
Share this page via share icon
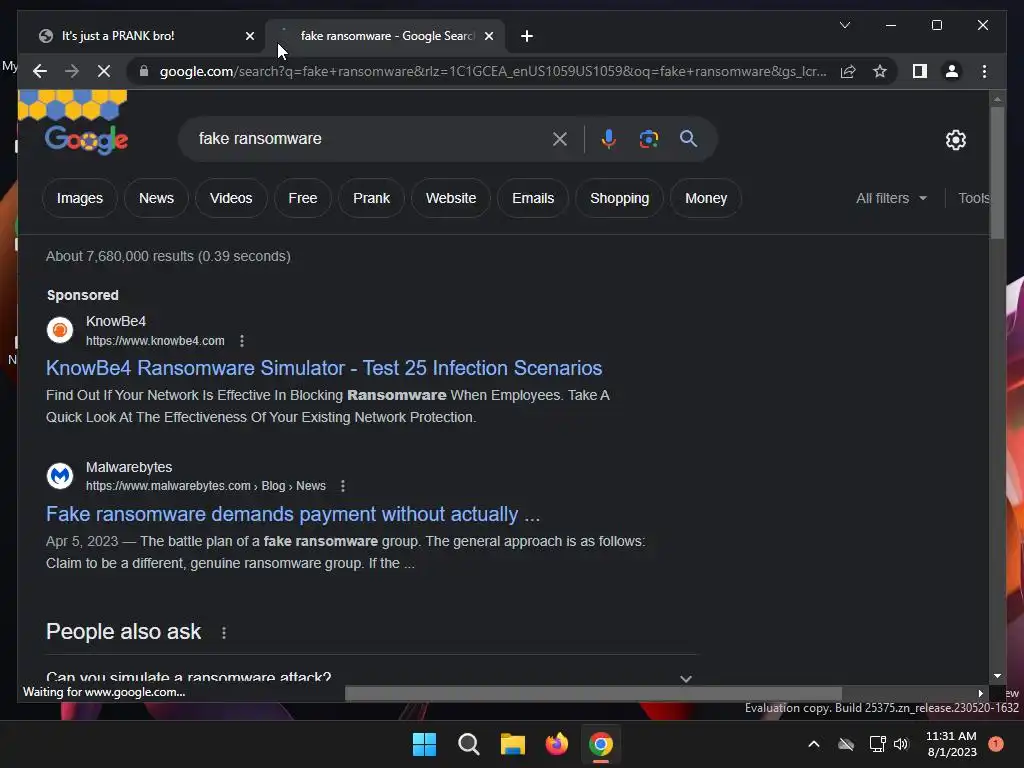pyautogui.click(x=848, y=71)
